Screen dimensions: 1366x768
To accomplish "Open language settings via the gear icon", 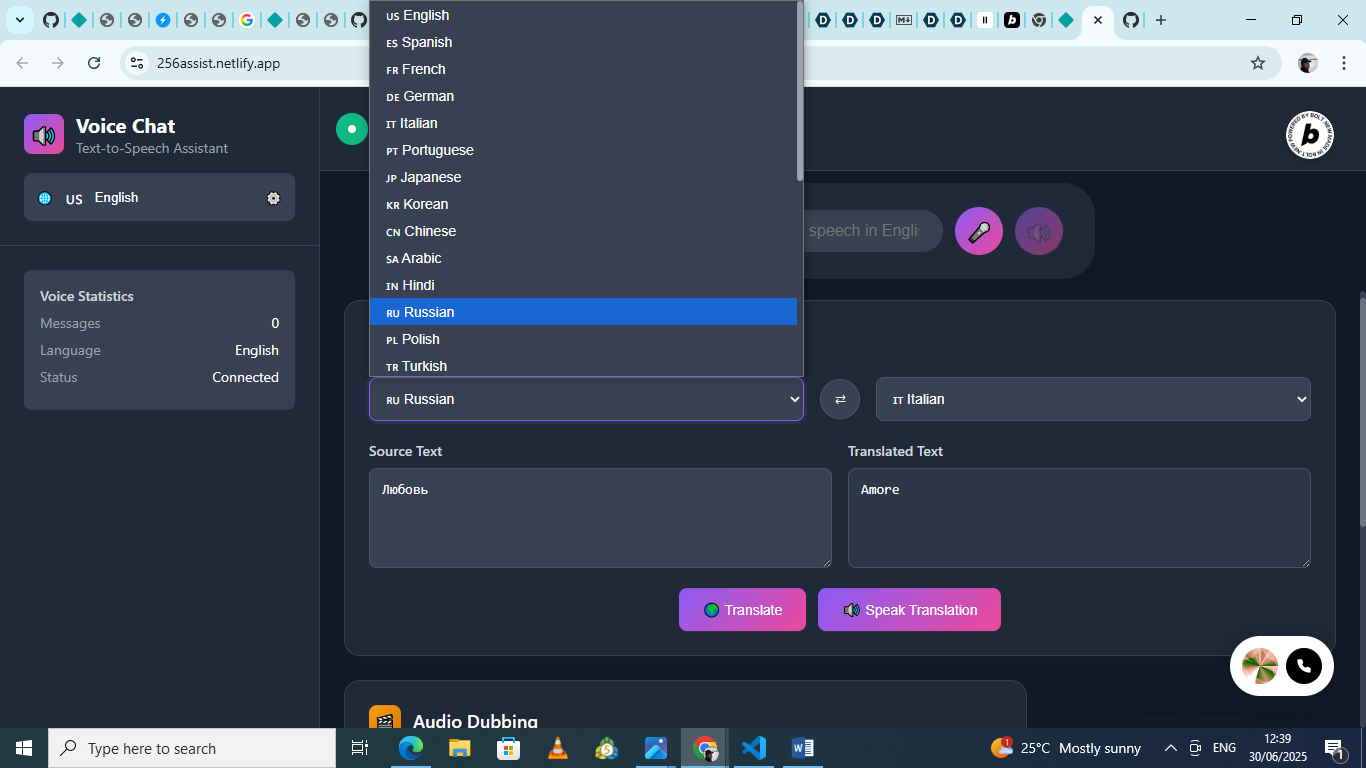I will [273, 198].
